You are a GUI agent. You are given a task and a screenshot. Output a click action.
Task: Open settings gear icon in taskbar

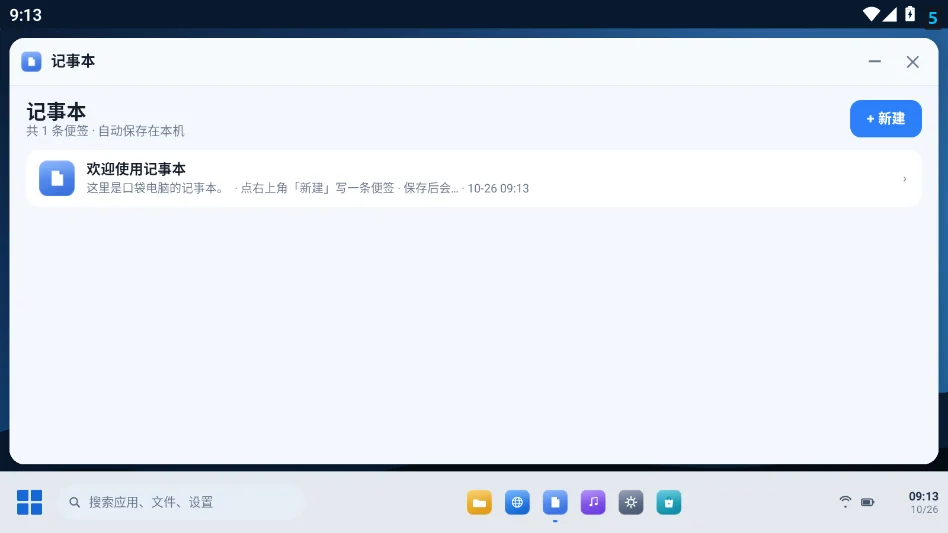tap(631, 502)
